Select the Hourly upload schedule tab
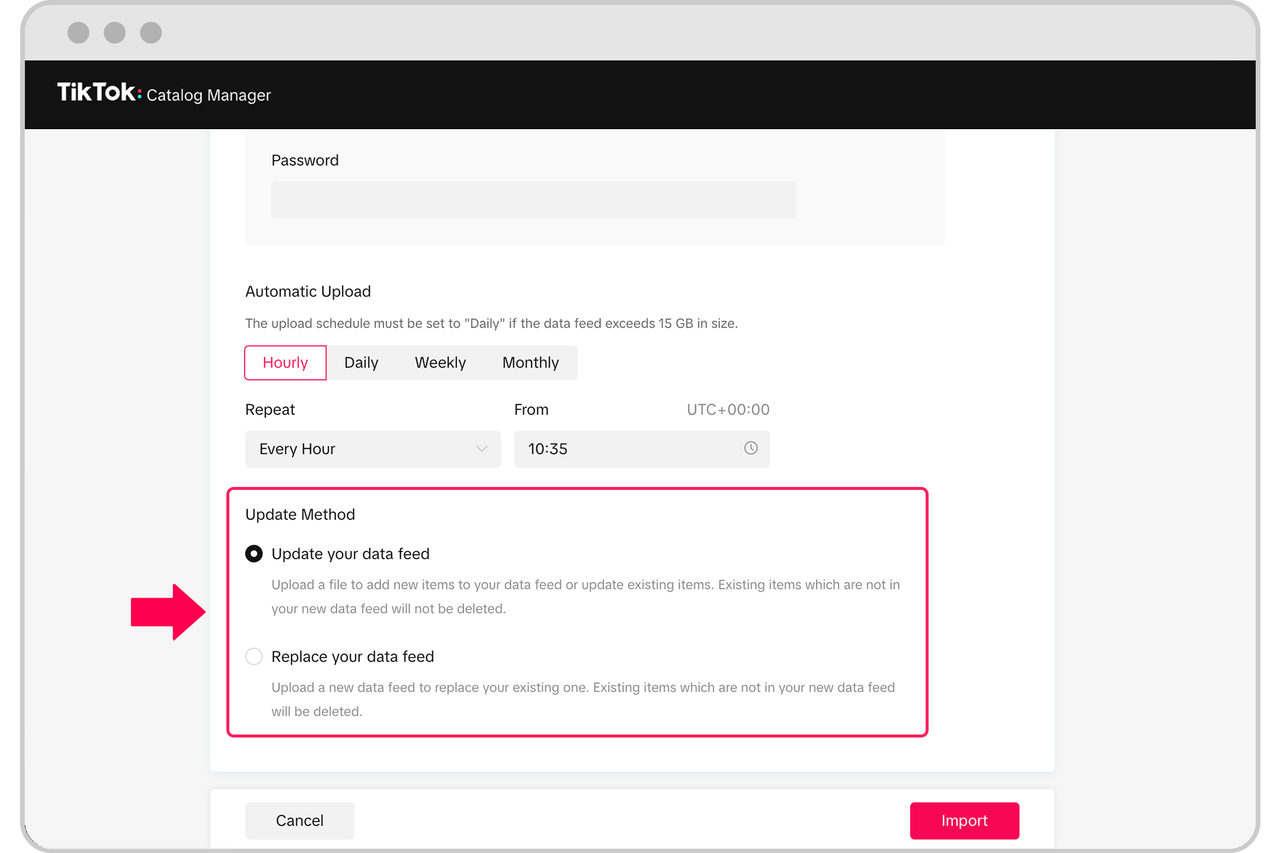The width and height of the screenshot is (1280, 853). 285,363
